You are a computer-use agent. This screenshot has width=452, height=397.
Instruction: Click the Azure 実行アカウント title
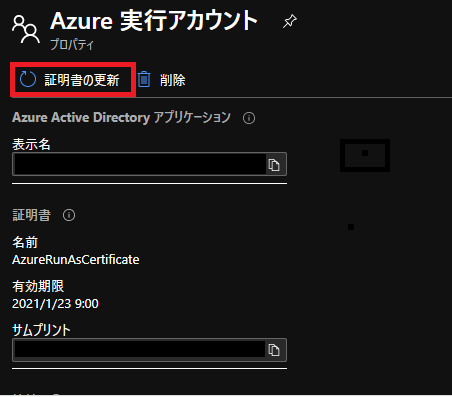[154, 21]
